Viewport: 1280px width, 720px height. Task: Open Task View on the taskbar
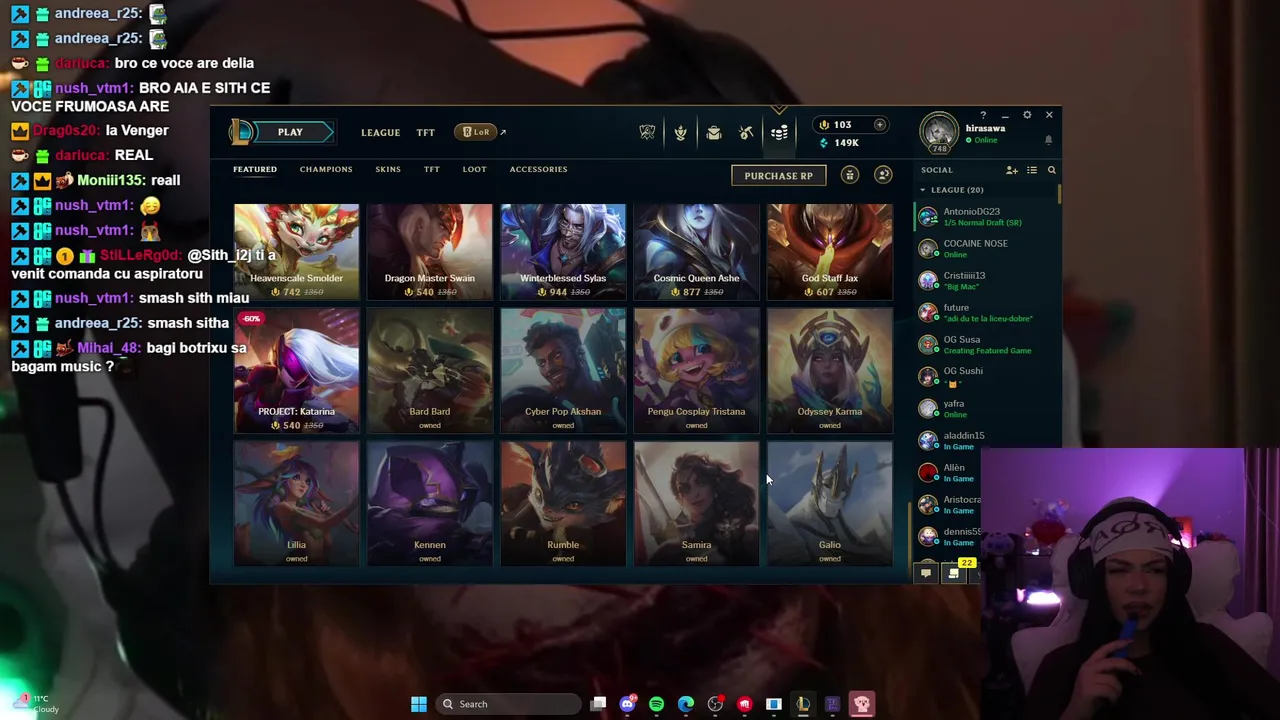[x=598, y=704]
